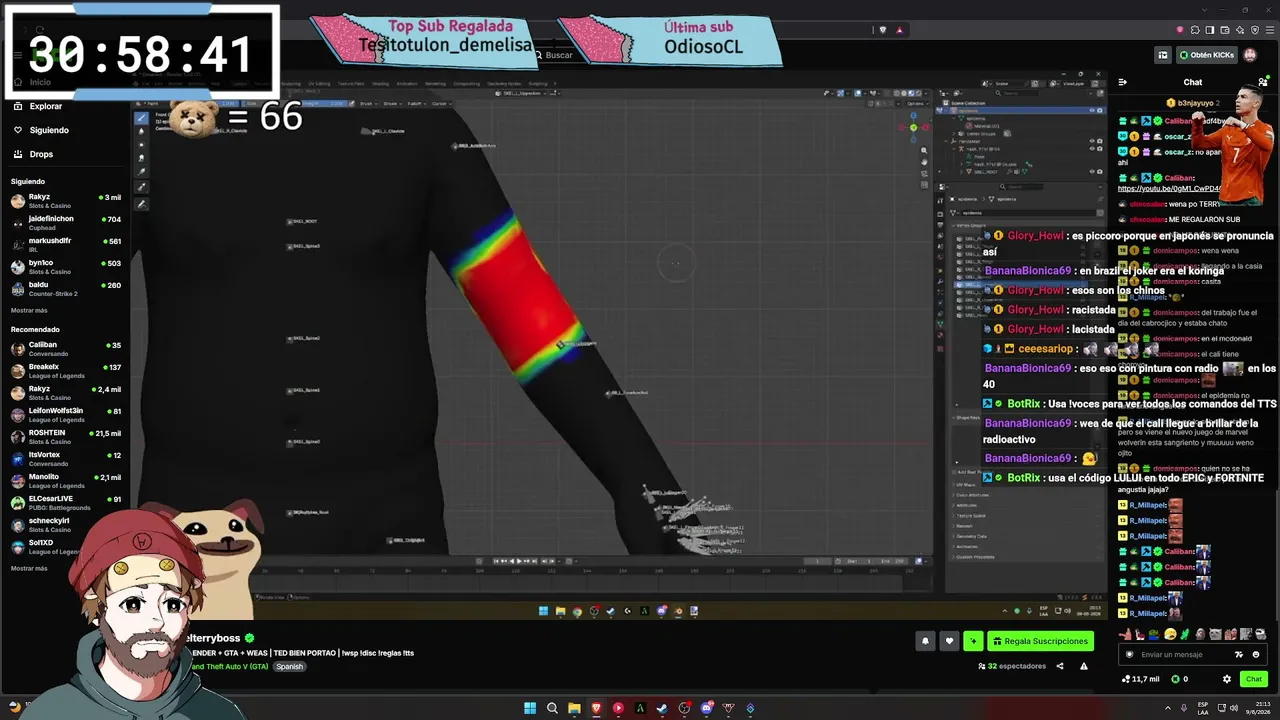Collapse the chat panel with arrow icon

click(1123, 82)
